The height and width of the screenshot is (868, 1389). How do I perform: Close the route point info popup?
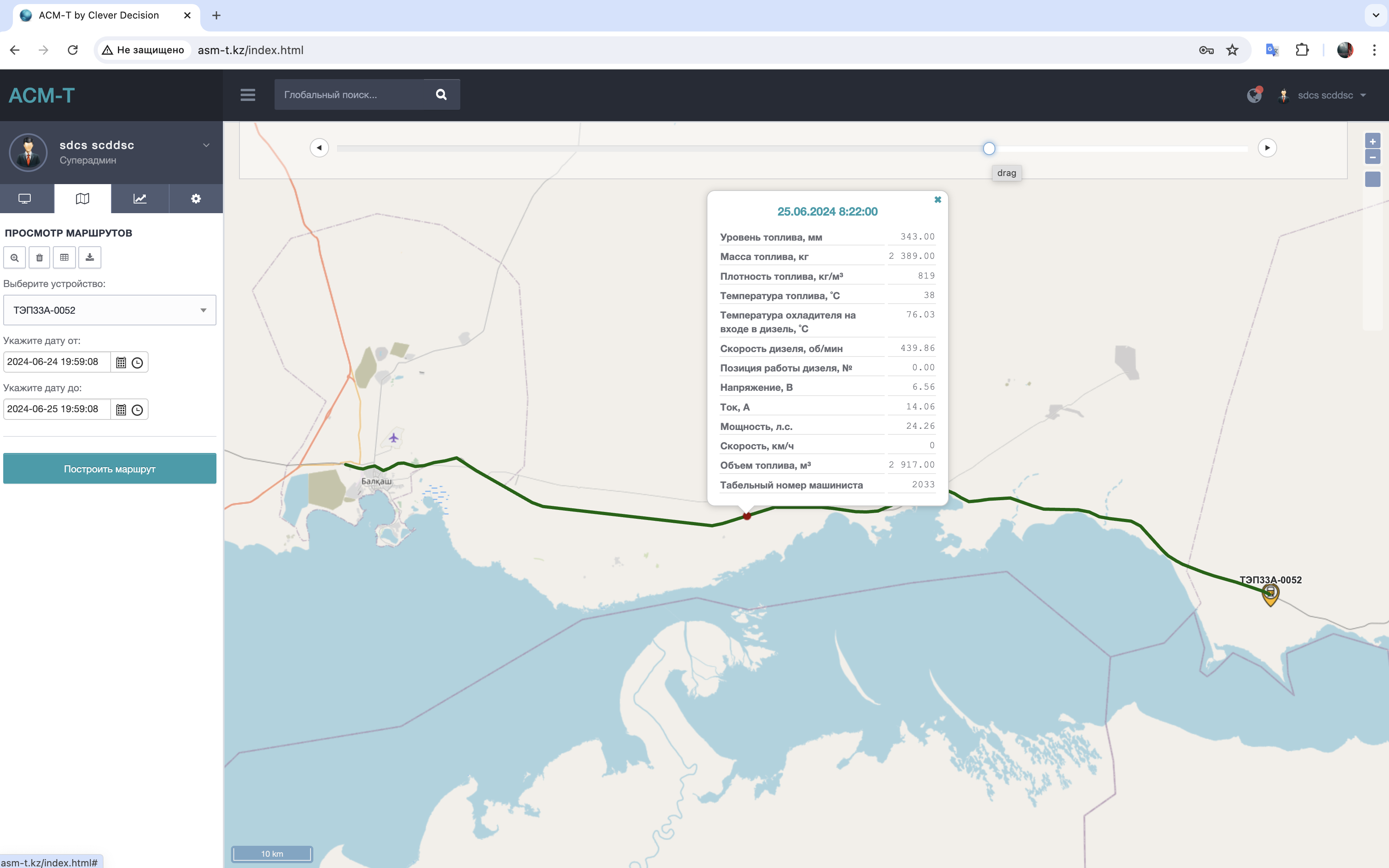coord(938,200)
